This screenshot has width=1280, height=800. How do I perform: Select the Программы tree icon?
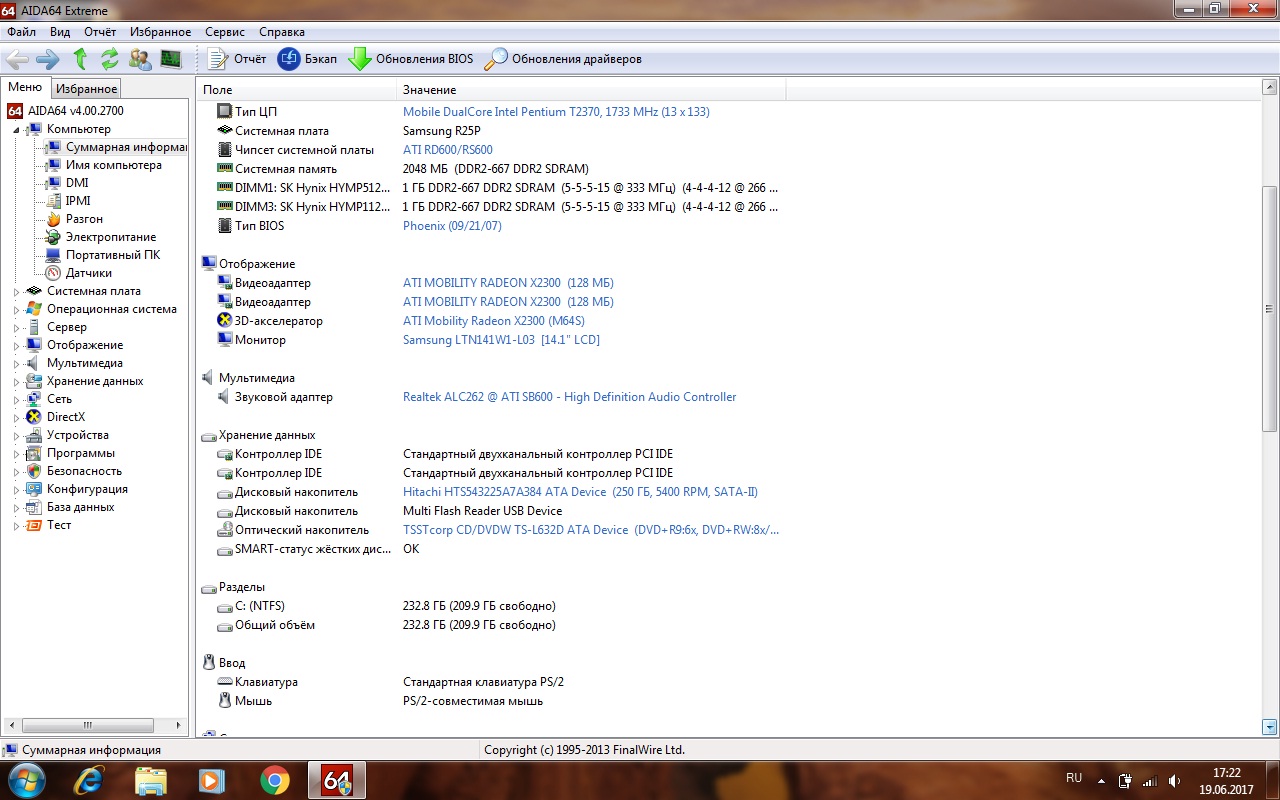coord(34,453)
